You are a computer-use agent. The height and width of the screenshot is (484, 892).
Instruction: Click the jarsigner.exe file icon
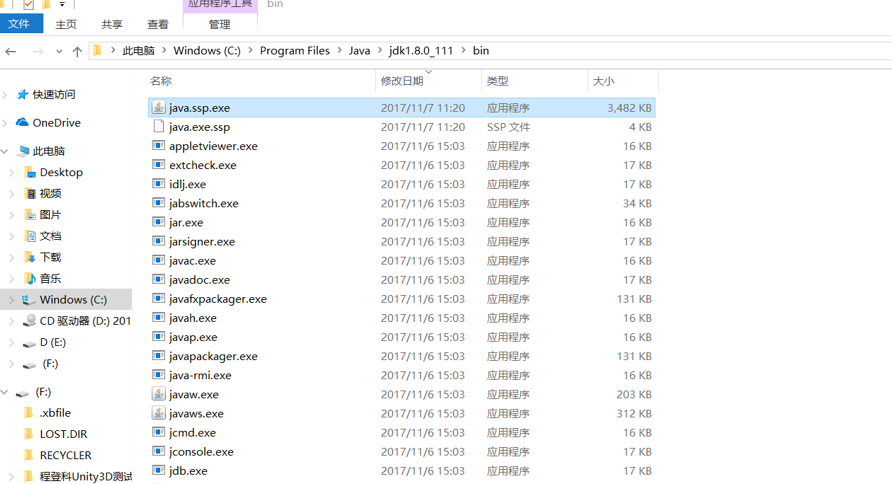159,241
